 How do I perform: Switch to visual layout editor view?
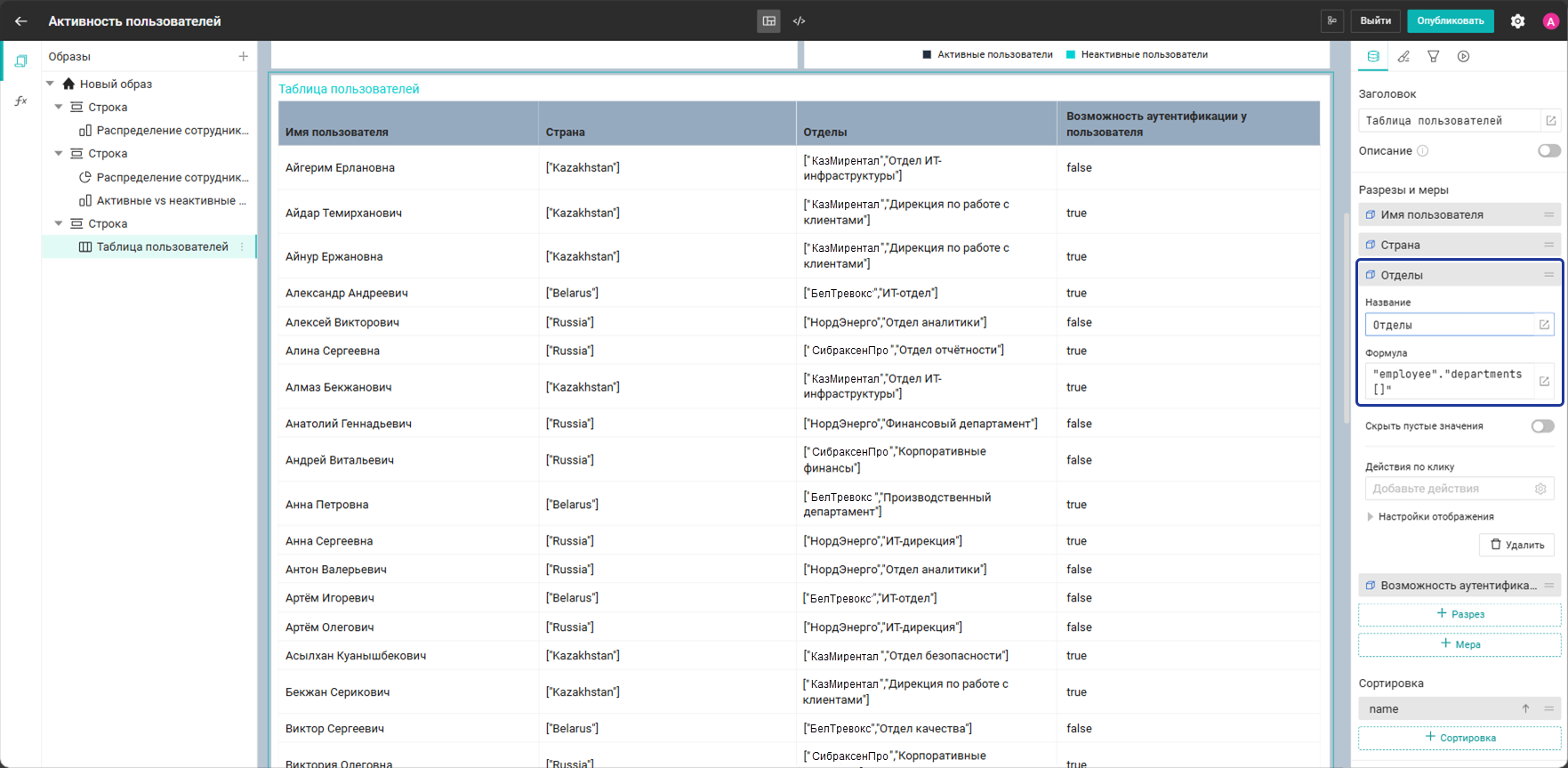tap(769, 20)
